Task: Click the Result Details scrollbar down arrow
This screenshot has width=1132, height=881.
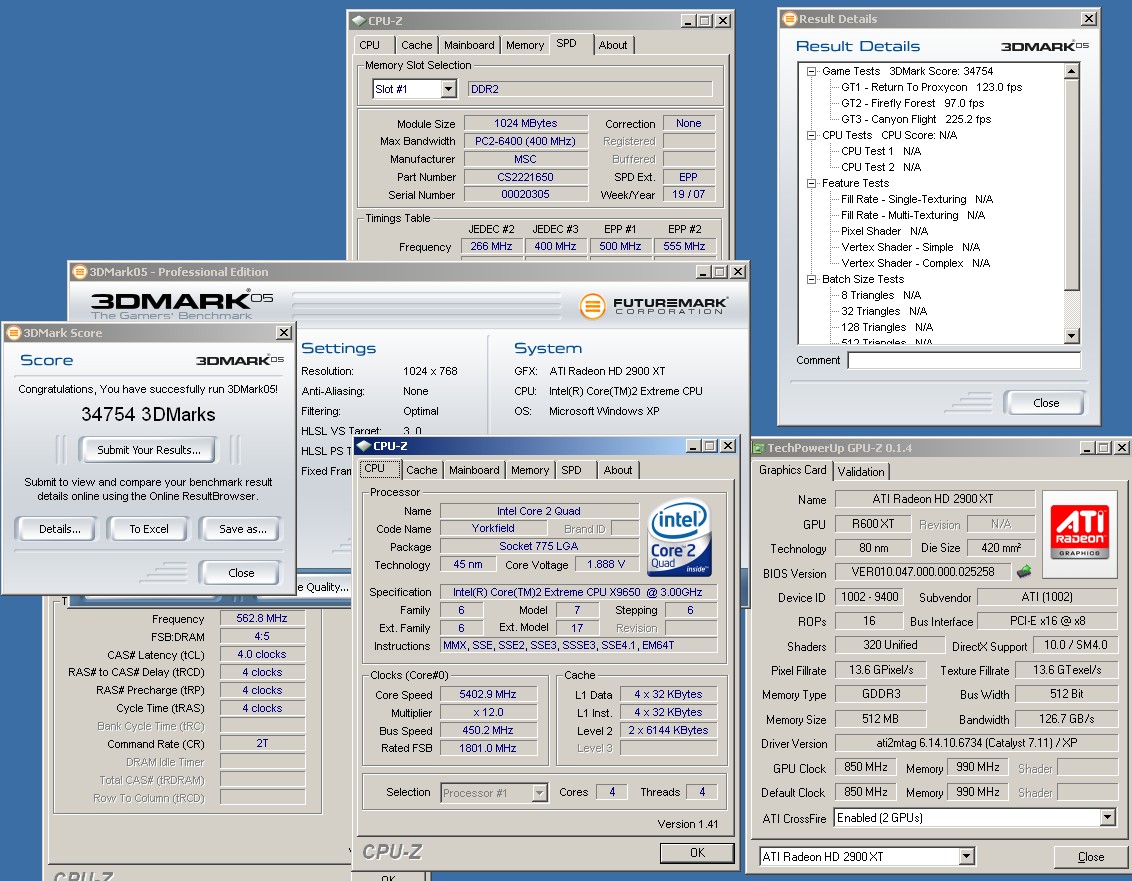Action: 1072,336
